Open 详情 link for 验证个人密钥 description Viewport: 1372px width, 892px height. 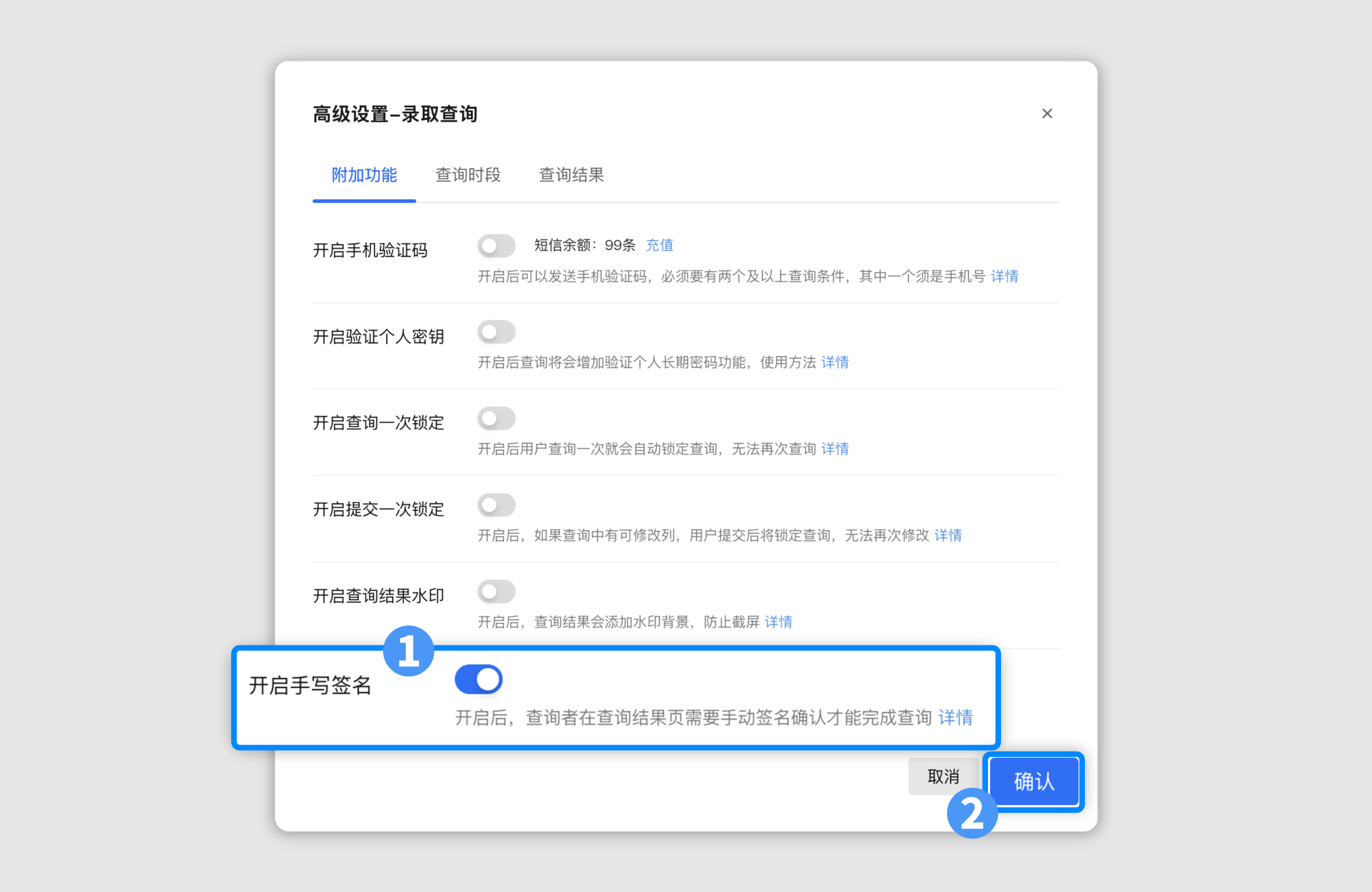835,362
